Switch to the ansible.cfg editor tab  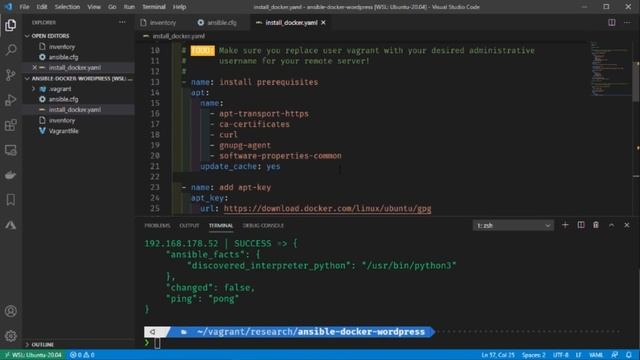point(222,22)
